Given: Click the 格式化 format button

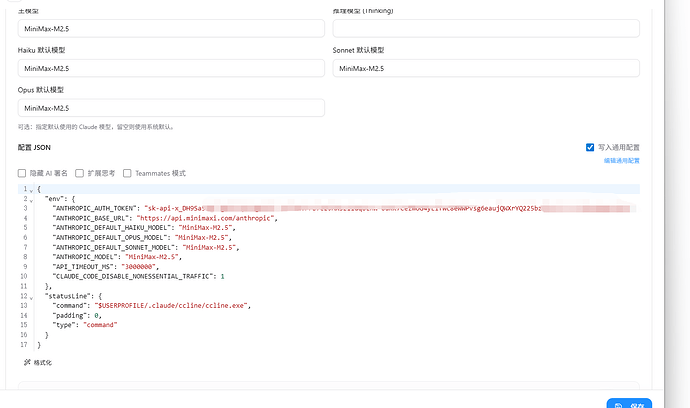Looking at the screenshot, I should click(38, 363).
